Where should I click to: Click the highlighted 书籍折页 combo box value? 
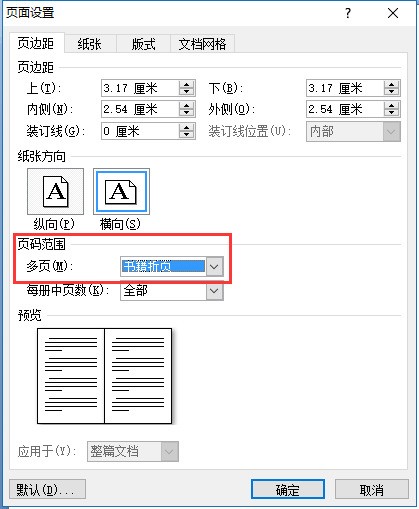point(163,266)
